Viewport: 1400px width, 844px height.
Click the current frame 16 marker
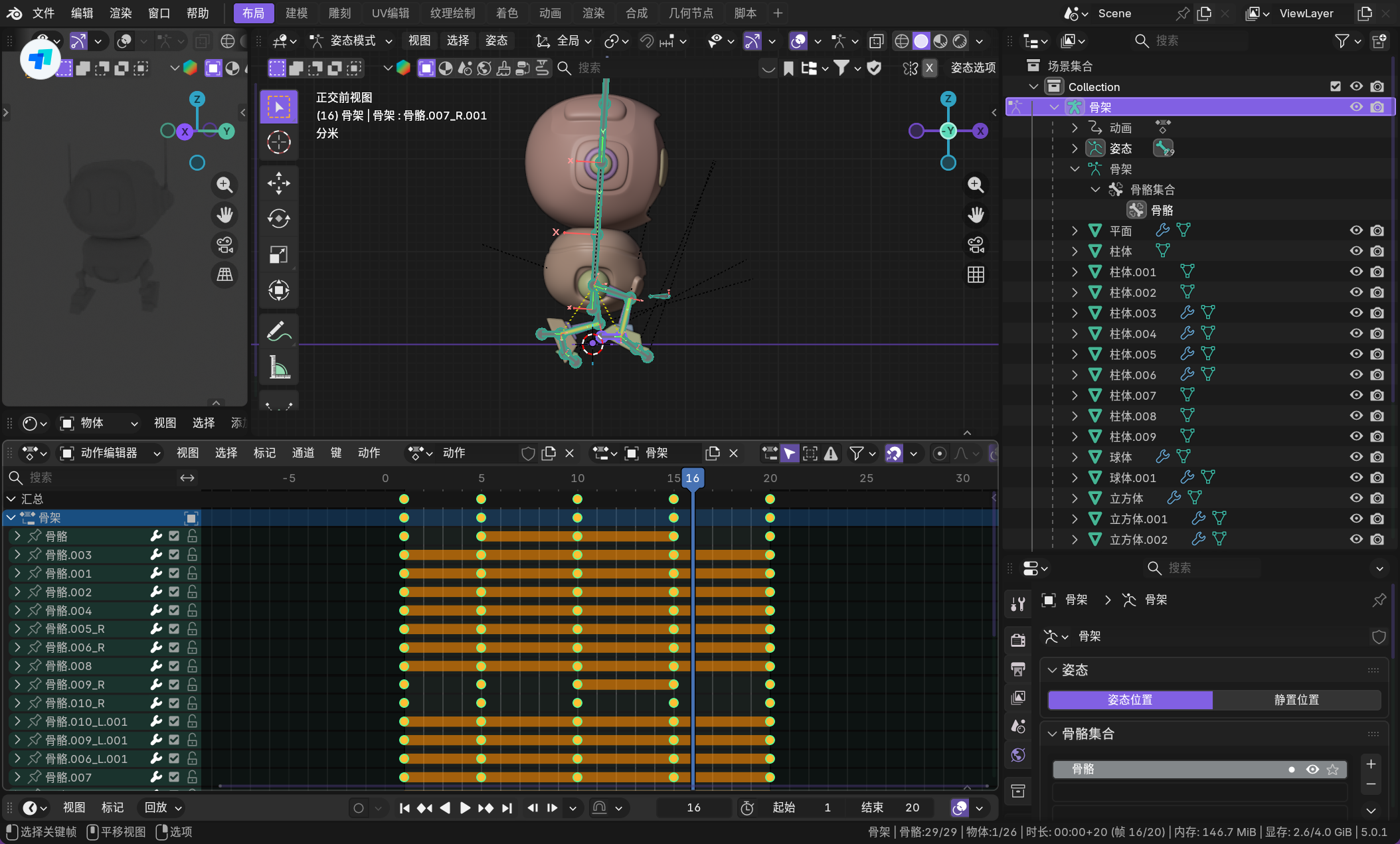point(692,478)
